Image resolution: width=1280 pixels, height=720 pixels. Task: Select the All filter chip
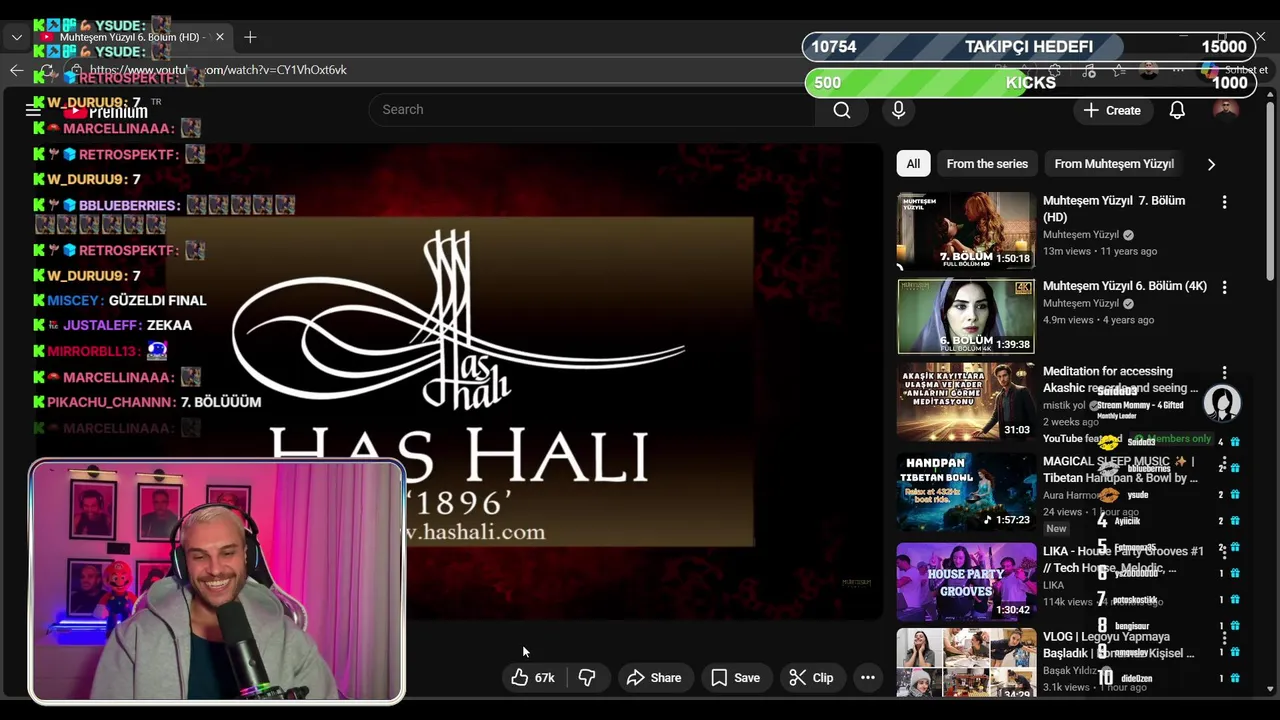[x=913, y=164]
